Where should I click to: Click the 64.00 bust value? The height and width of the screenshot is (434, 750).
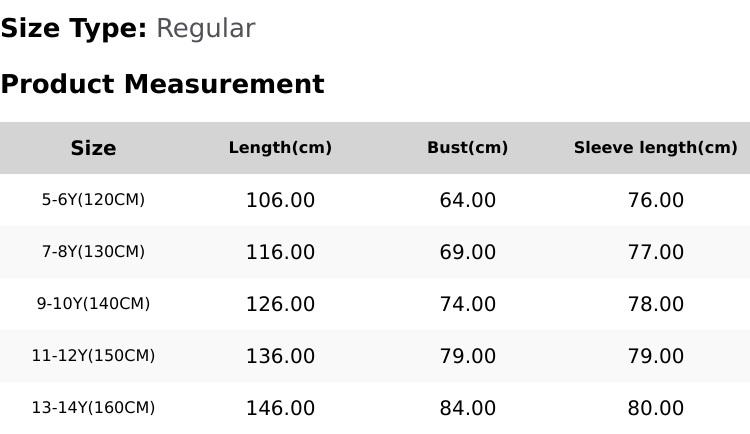(x=467, y=200)
